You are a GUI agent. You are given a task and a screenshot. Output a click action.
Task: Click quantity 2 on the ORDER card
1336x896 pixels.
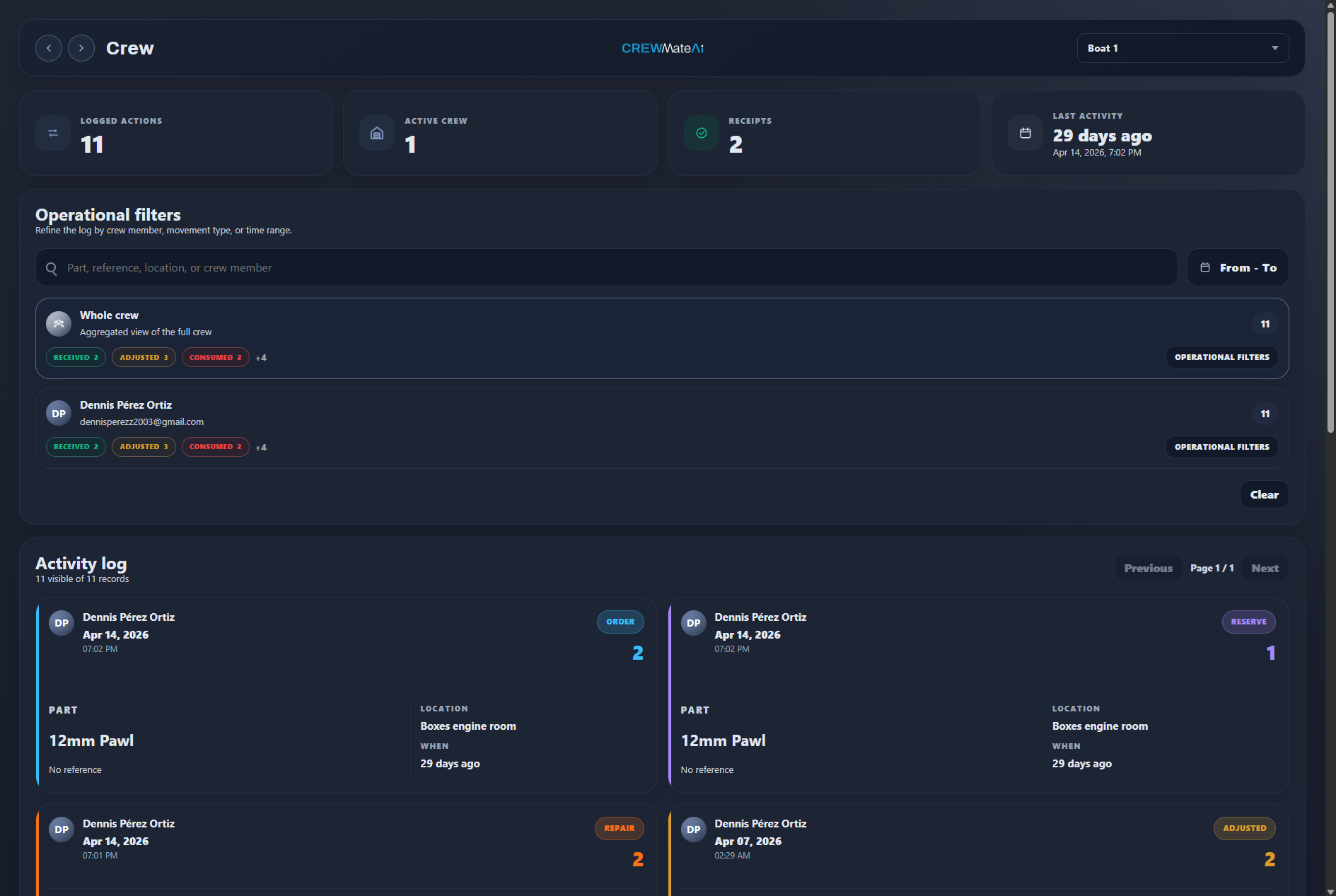(637, 653)
